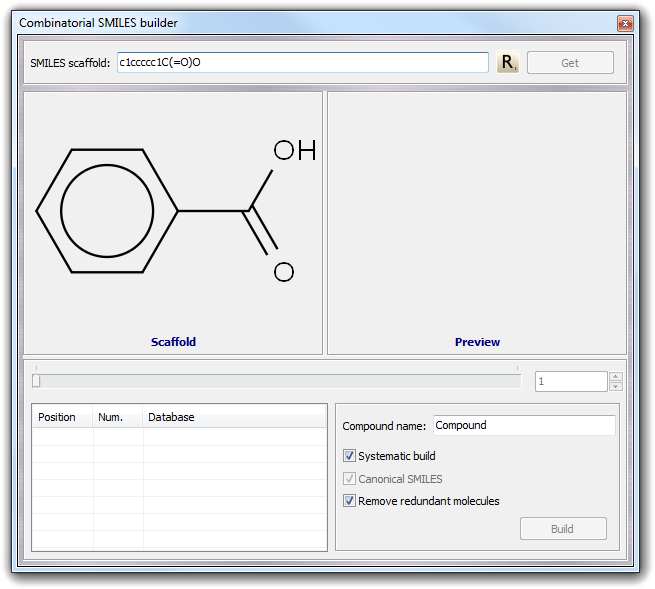Enable the Systematic build checkbox
Screen dimensions: 655x589
click(350, 456)
